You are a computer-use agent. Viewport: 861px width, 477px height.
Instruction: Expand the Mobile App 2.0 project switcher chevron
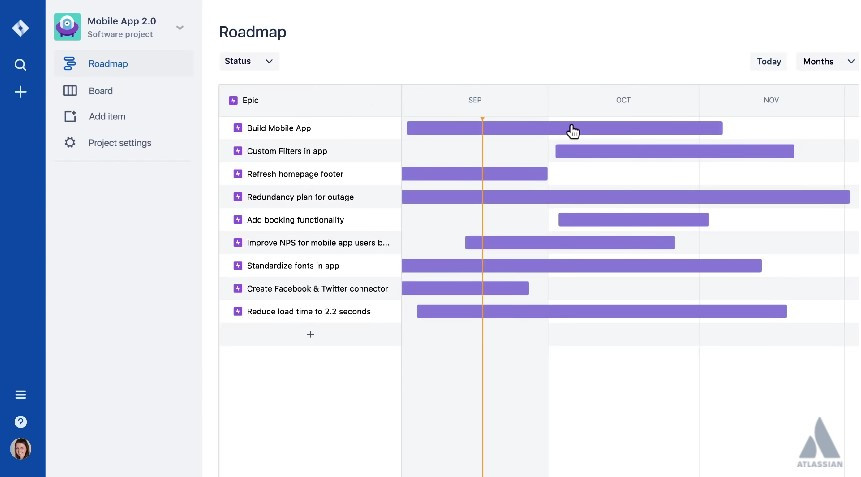180,27
